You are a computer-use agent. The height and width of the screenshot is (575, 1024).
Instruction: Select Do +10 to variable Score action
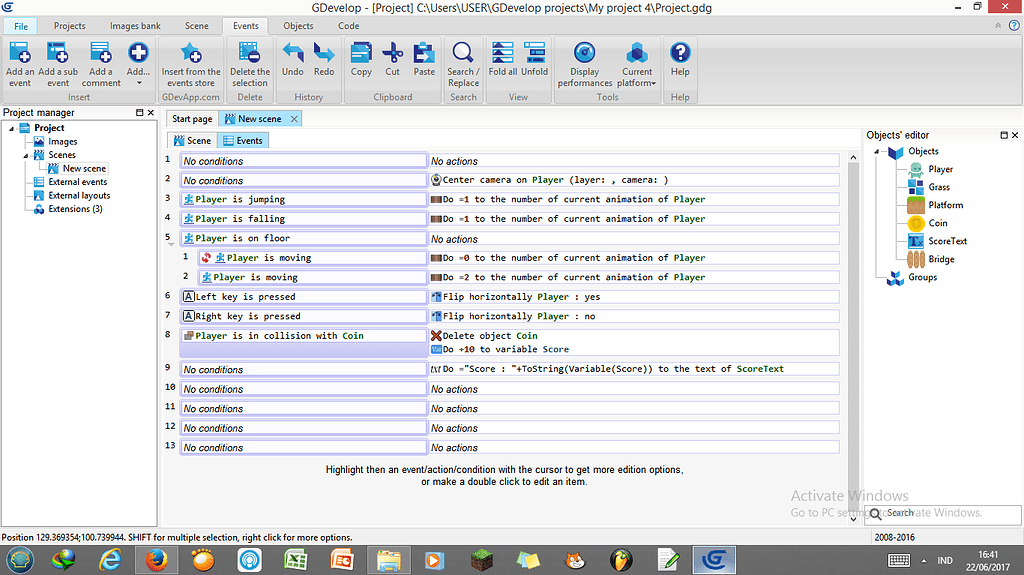click(x=500, y=350)
